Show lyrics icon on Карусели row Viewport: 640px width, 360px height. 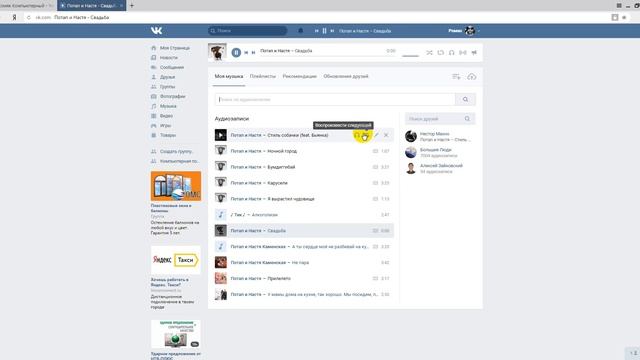click(x=376, y=183)
